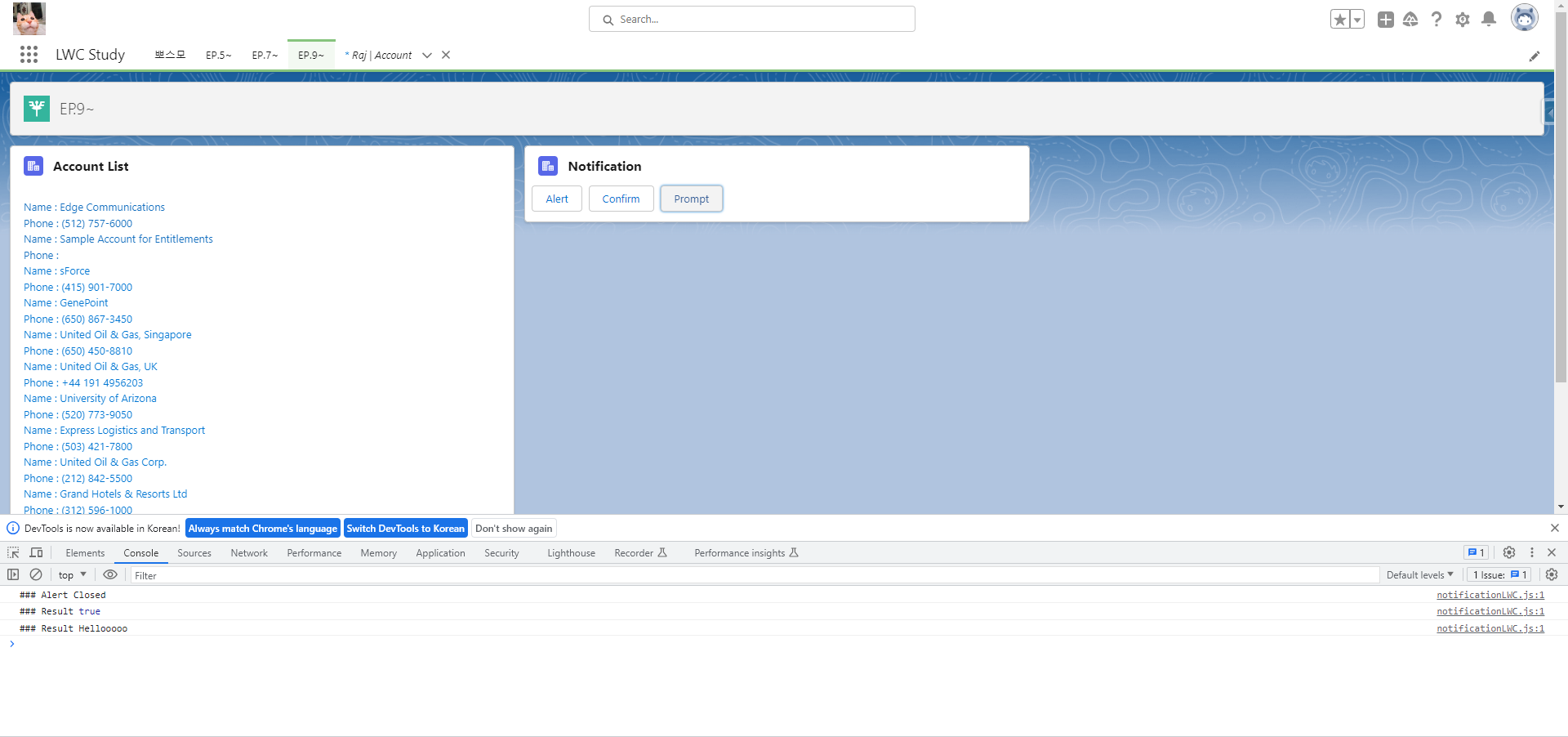Click 'Switch DevTools to Korean' button

pyautogui.click(x=405, y=529)
